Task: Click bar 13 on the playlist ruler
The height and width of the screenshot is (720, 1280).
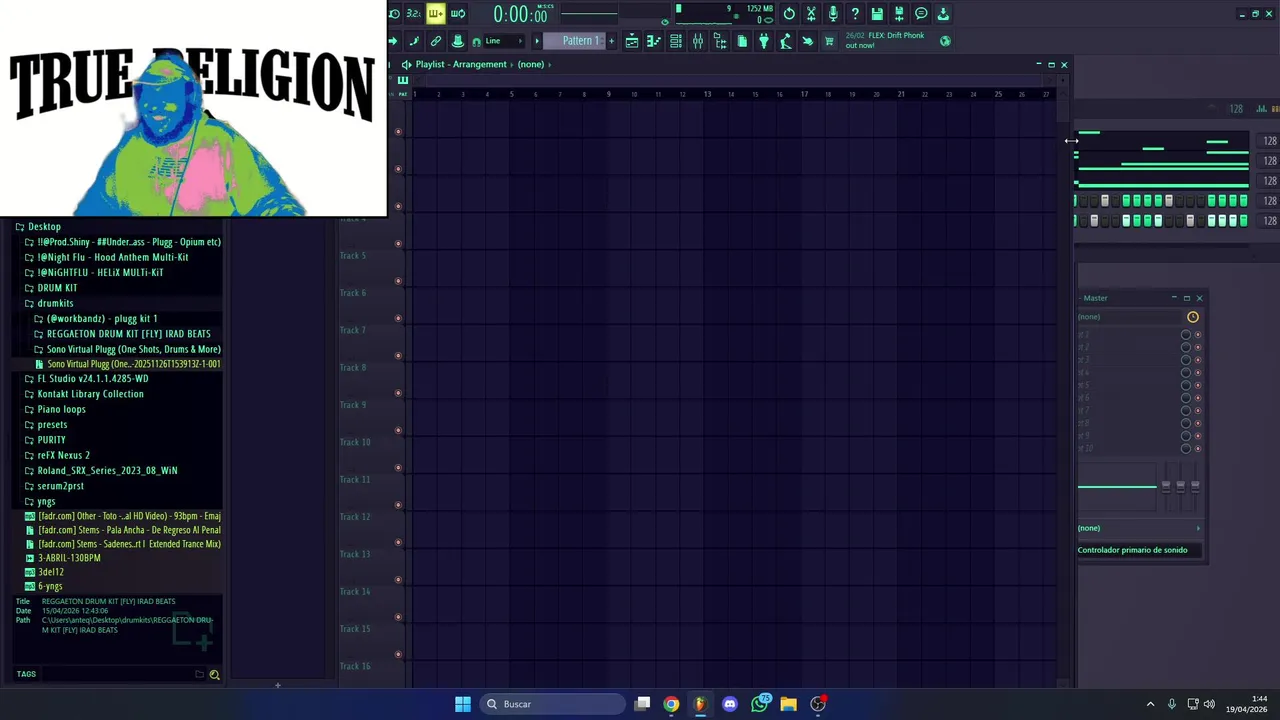Action: [x=707, y=94]
